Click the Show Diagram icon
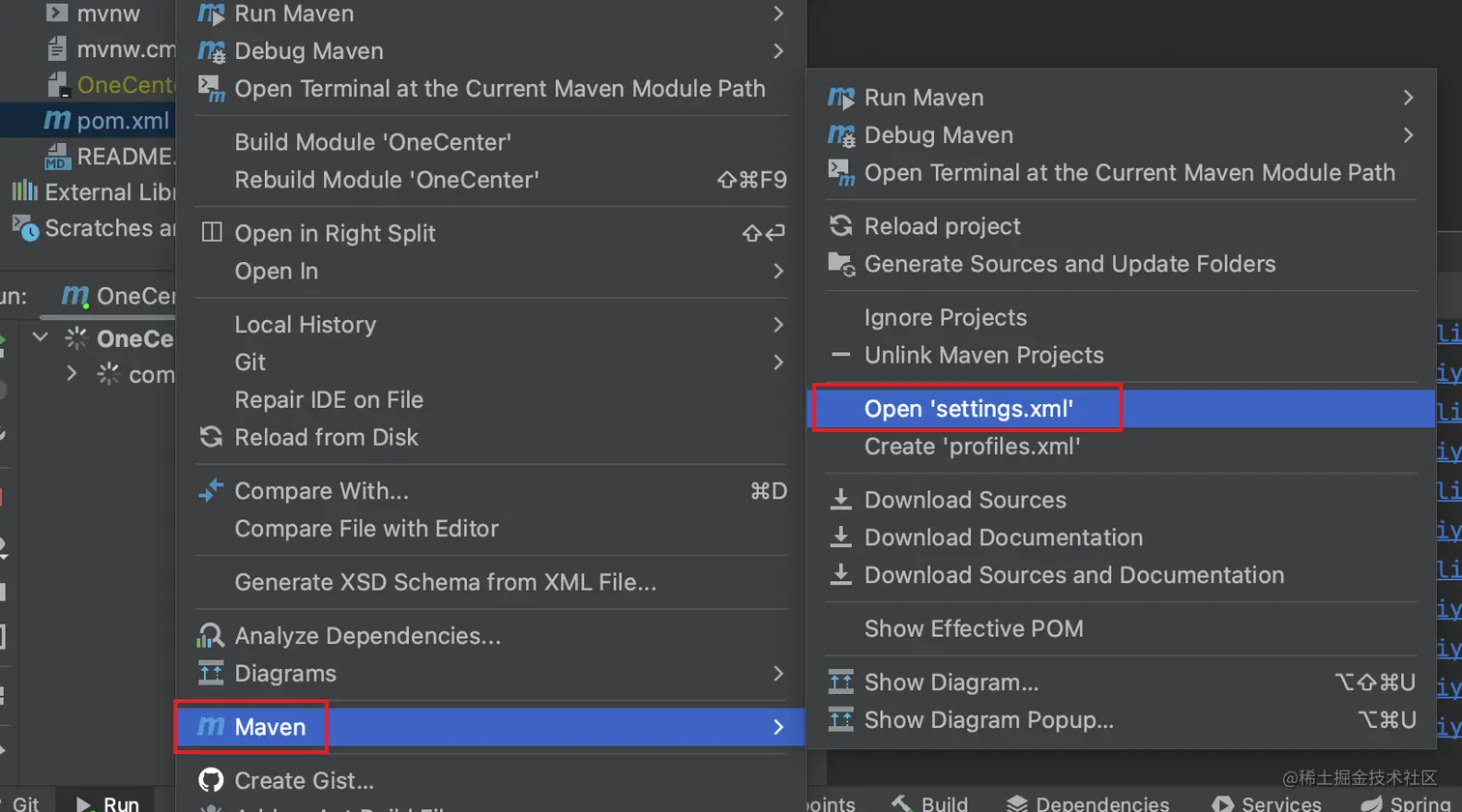Image resolution: width=1462 pixels, height=812 pixels. 841,682
